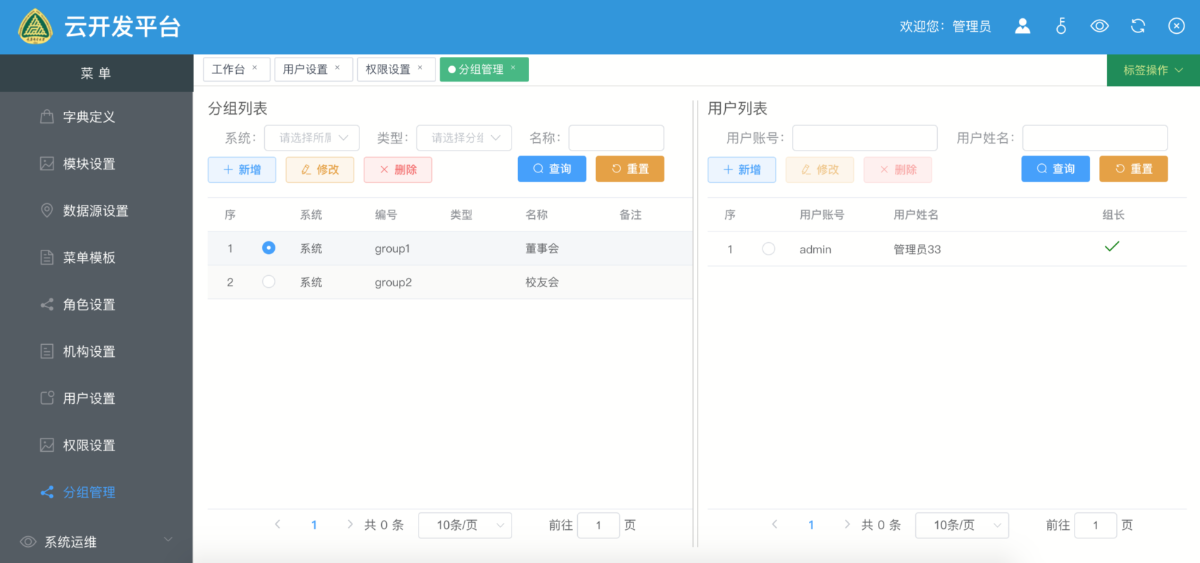Image resolution: width=1200 pixels, height=563 pixels.
Task: Click the 用户账号 input field
Action: coord(864,138)
